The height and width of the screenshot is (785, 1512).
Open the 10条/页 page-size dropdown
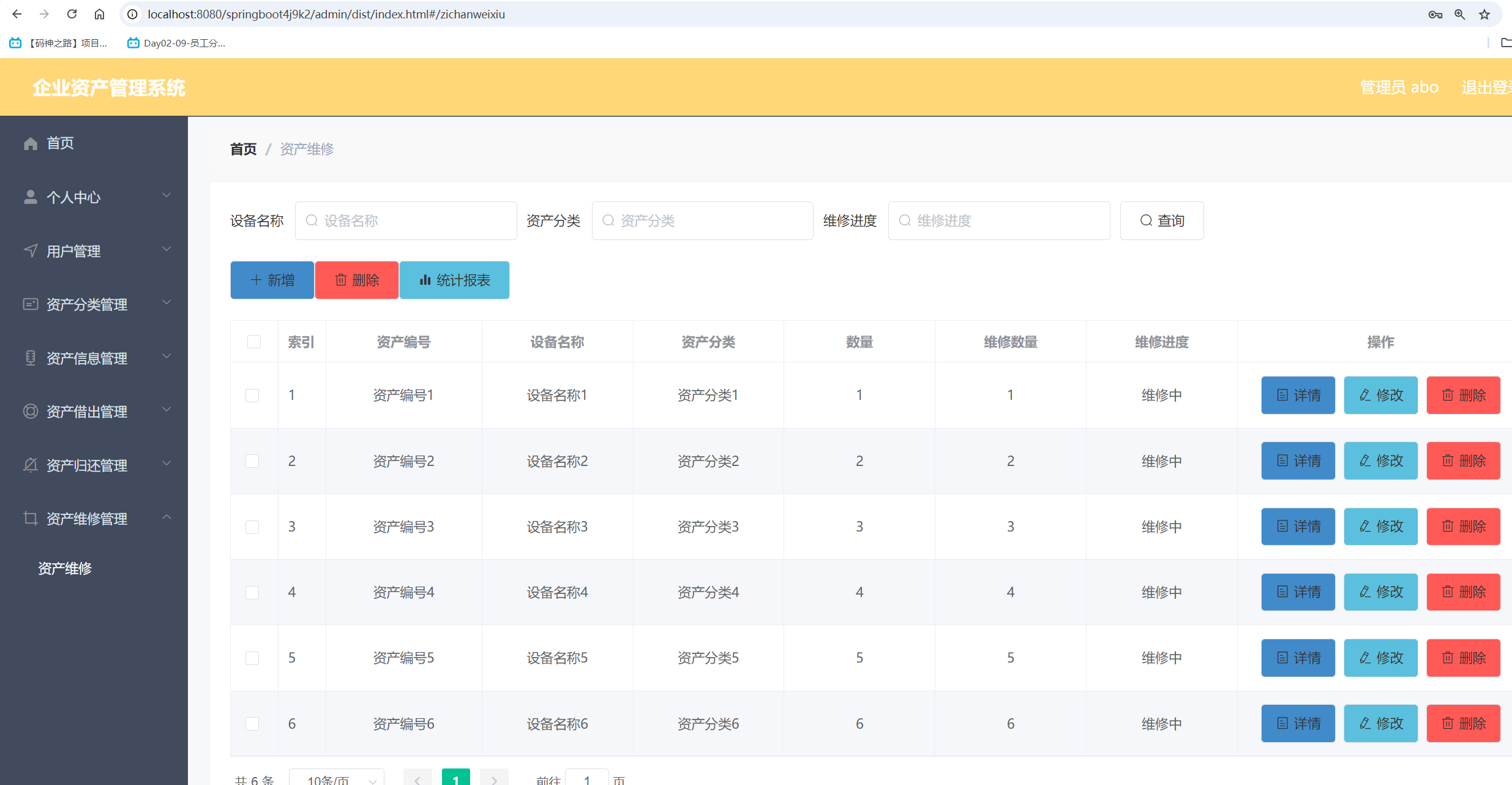337,779
